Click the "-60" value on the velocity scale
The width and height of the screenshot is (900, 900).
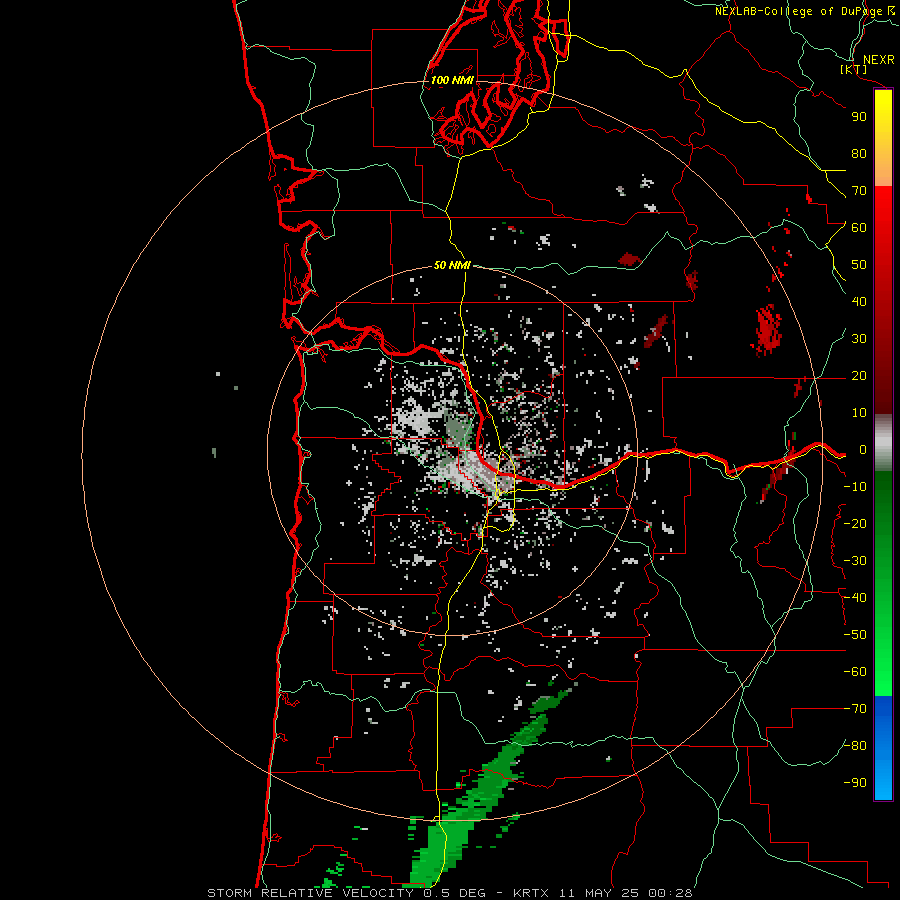tap(855, 672)
